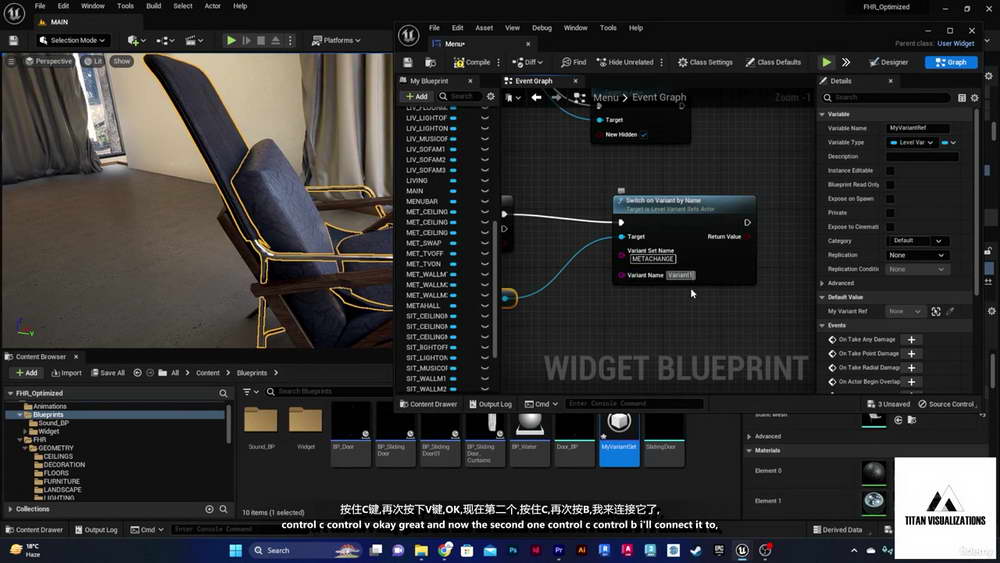Select the MET_SWAP variable
The width and height of the screenshot is (1000, 563).
tap(423, 243)
